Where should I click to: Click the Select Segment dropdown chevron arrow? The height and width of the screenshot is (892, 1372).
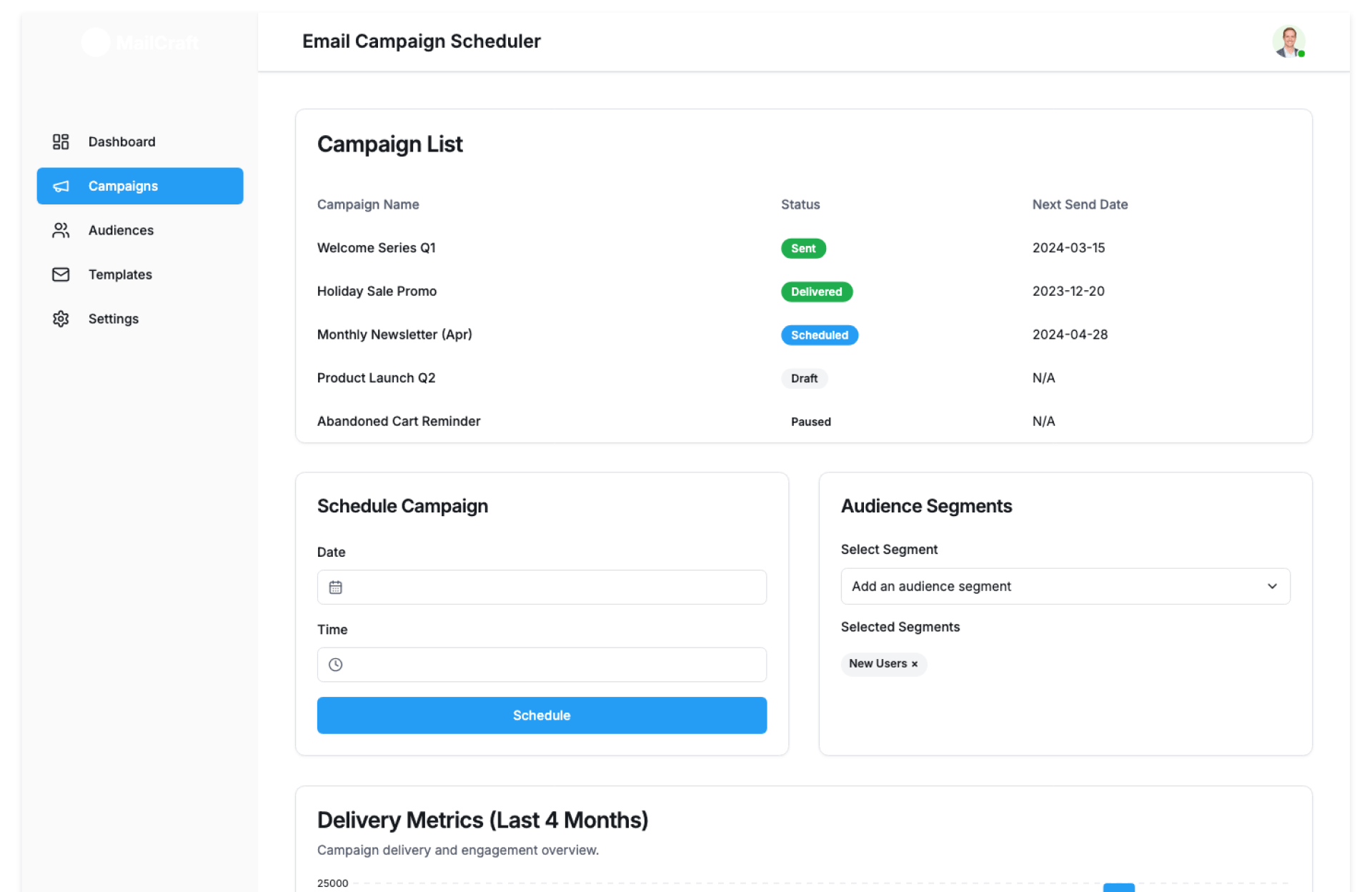[1272, 586]
